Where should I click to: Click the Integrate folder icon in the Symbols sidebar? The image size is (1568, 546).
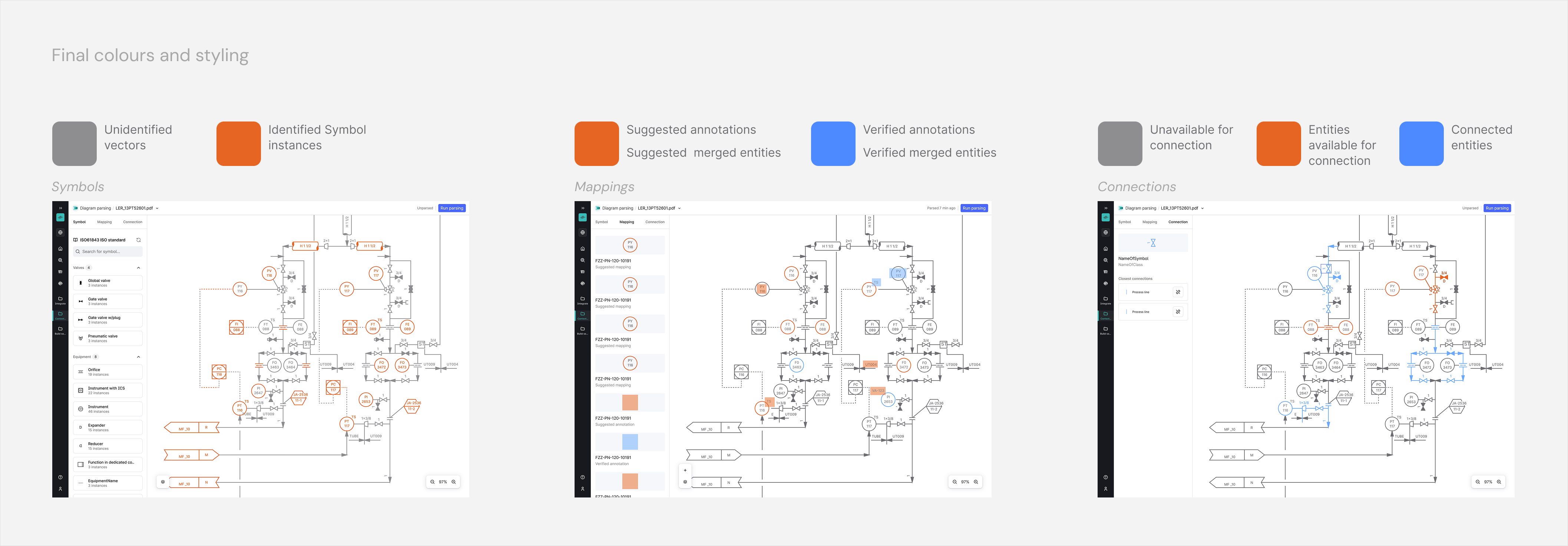tap(60, 299)
